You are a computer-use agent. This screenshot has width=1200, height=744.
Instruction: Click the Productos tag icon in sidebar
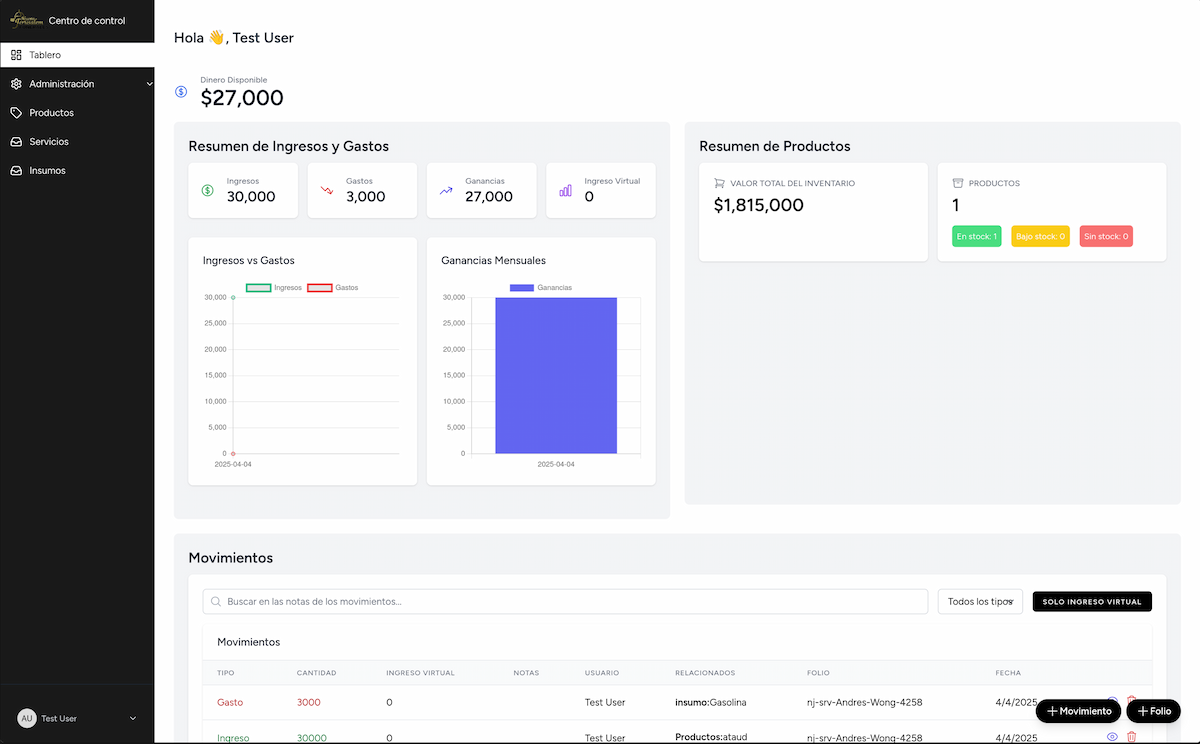point(16,113)
